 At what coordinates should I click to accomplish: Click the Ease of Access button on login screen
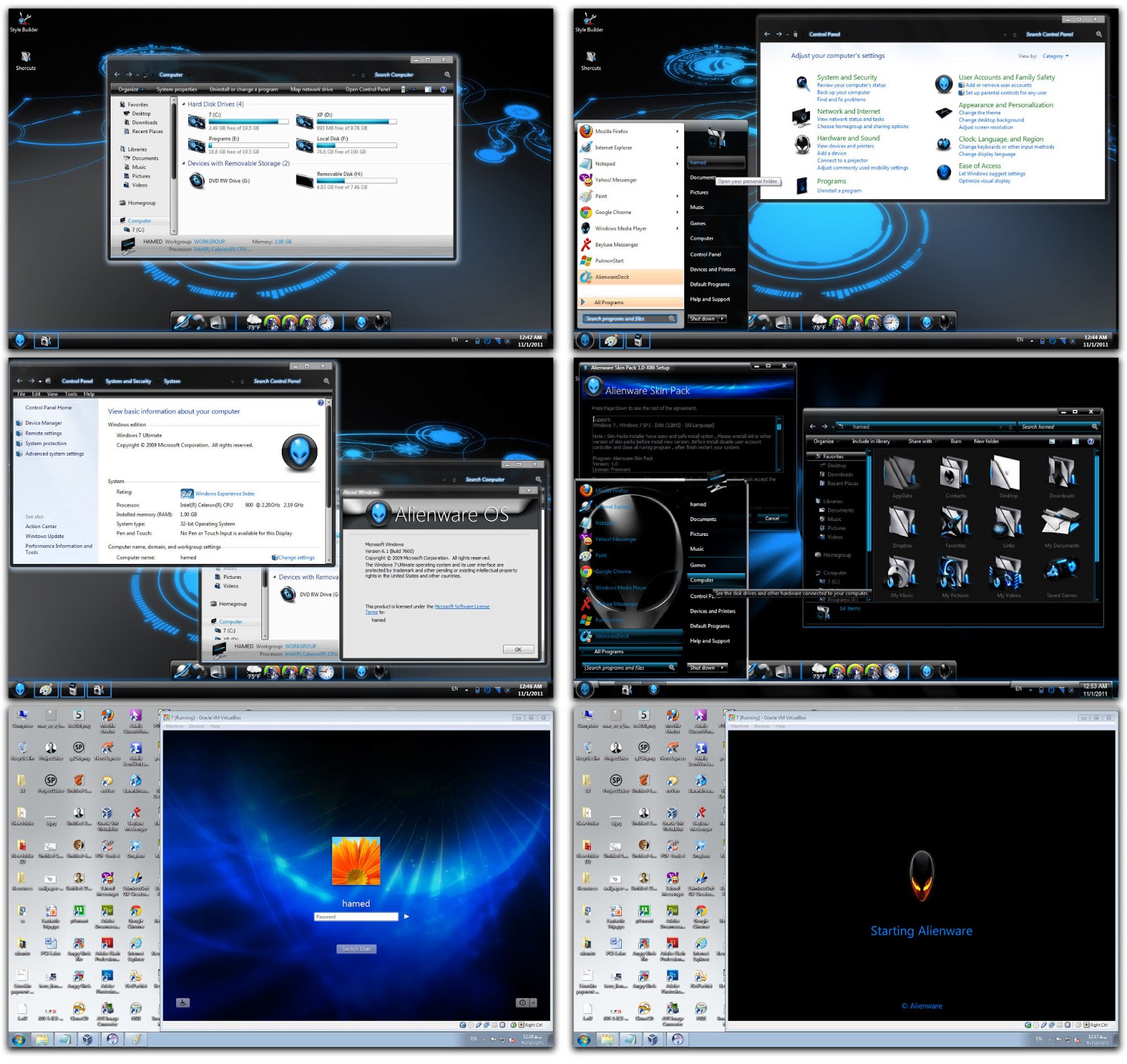coord(182,1003)
